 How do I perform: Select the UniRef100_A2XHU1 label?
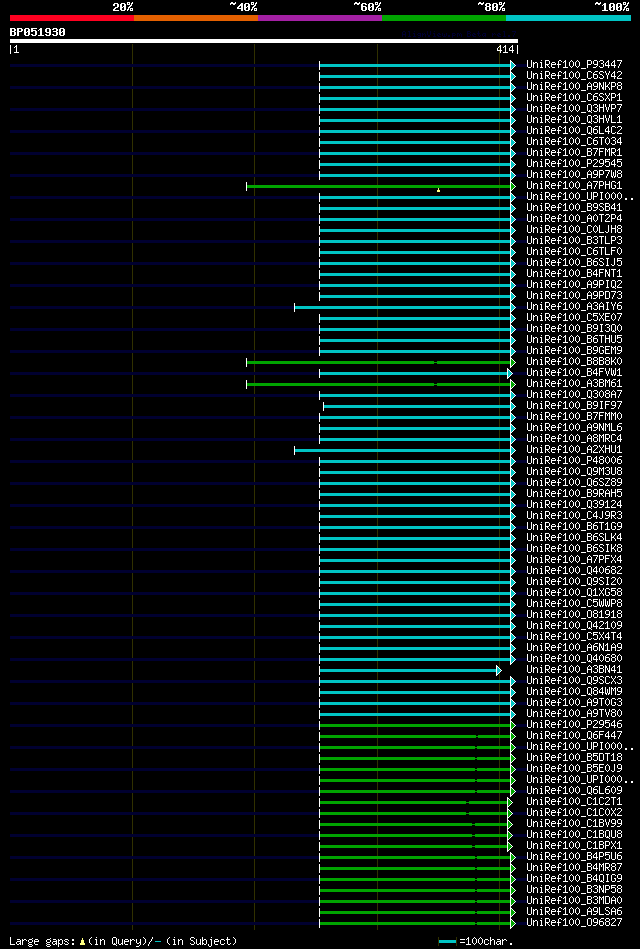574,450
